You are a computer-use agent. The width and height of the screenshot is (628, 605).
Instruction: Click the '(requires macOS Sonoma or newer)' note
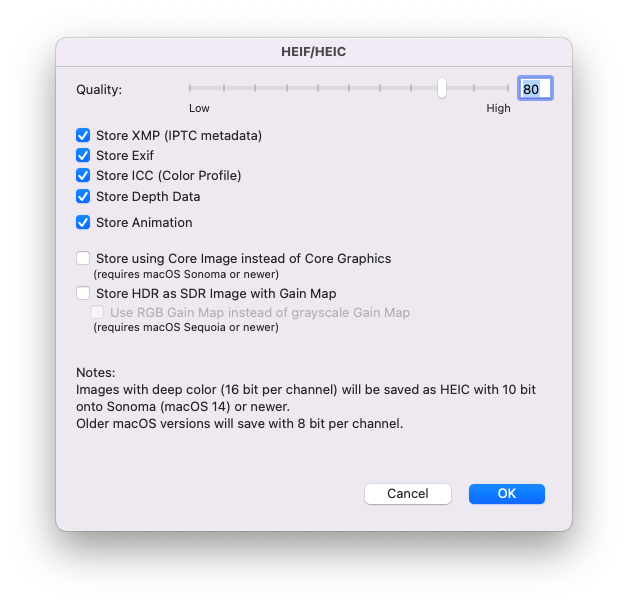coord(186,274)
